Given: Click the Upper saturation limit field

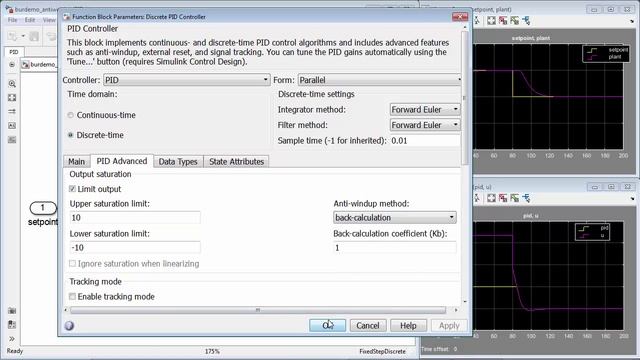Looking at the screenshot, I should pyautogui.click(x=135, y=218).
